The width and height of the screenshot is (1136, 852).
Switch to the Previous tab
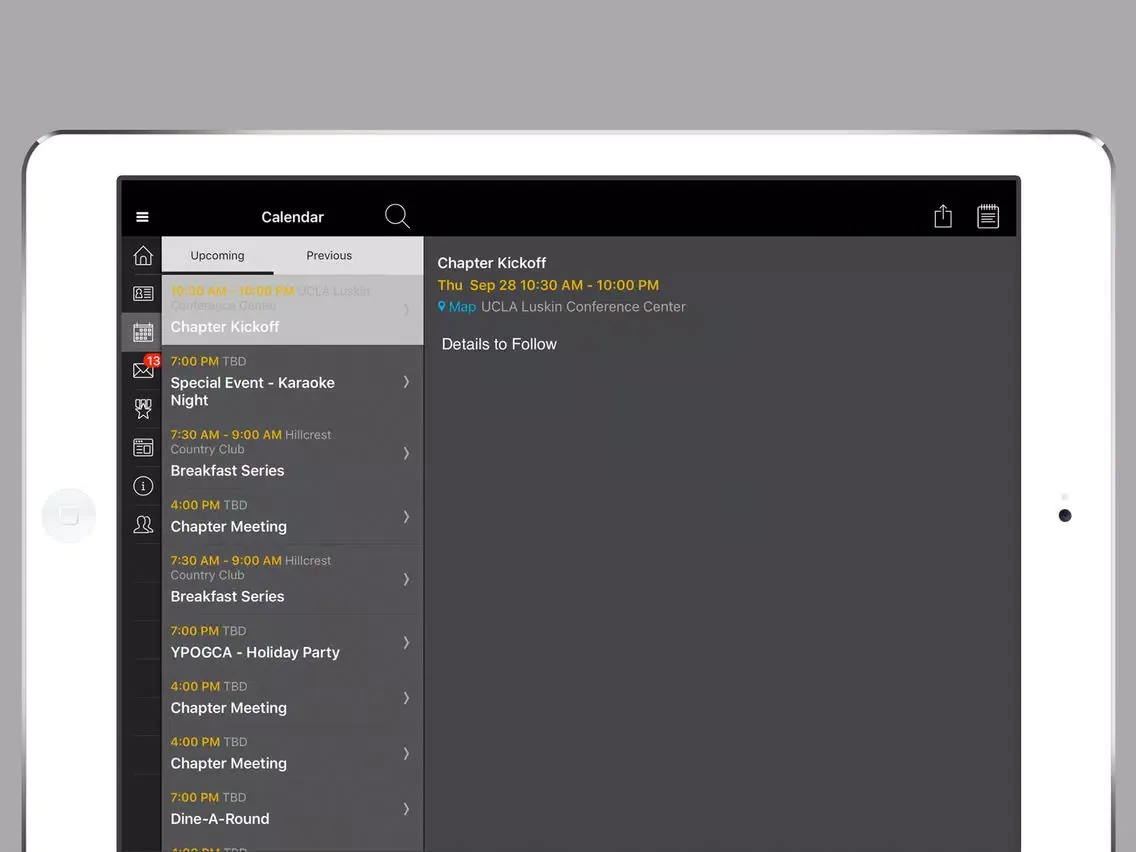coord(329,256)
